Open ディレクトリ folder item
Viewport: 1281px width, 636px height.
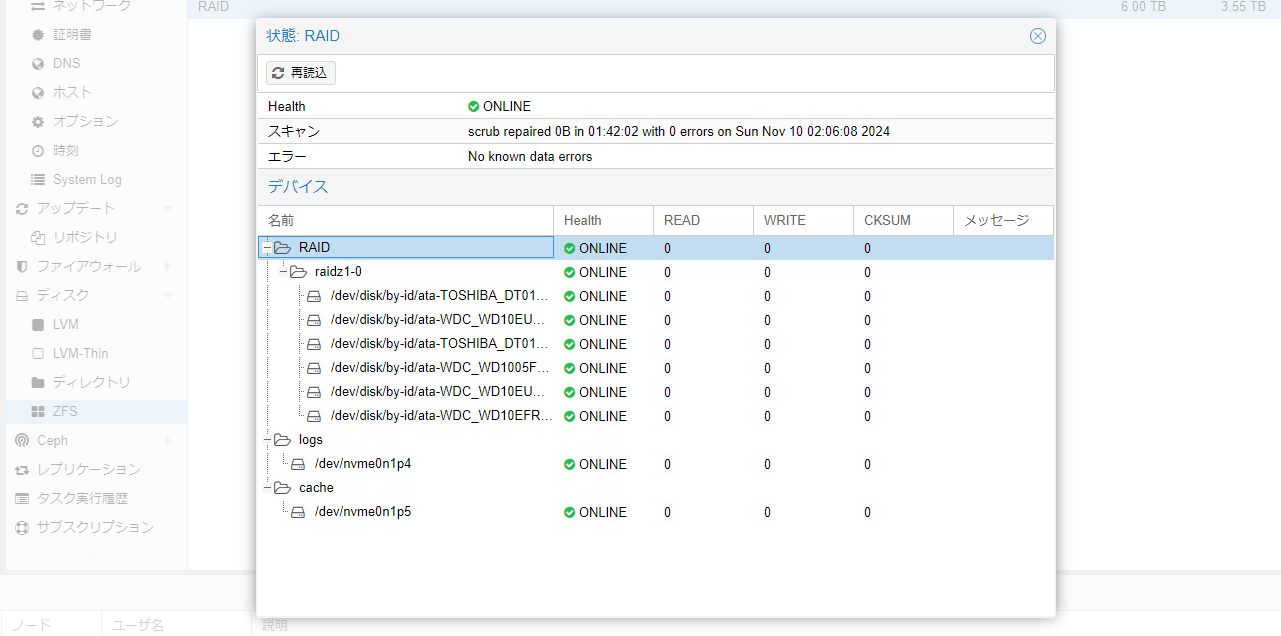91,383
